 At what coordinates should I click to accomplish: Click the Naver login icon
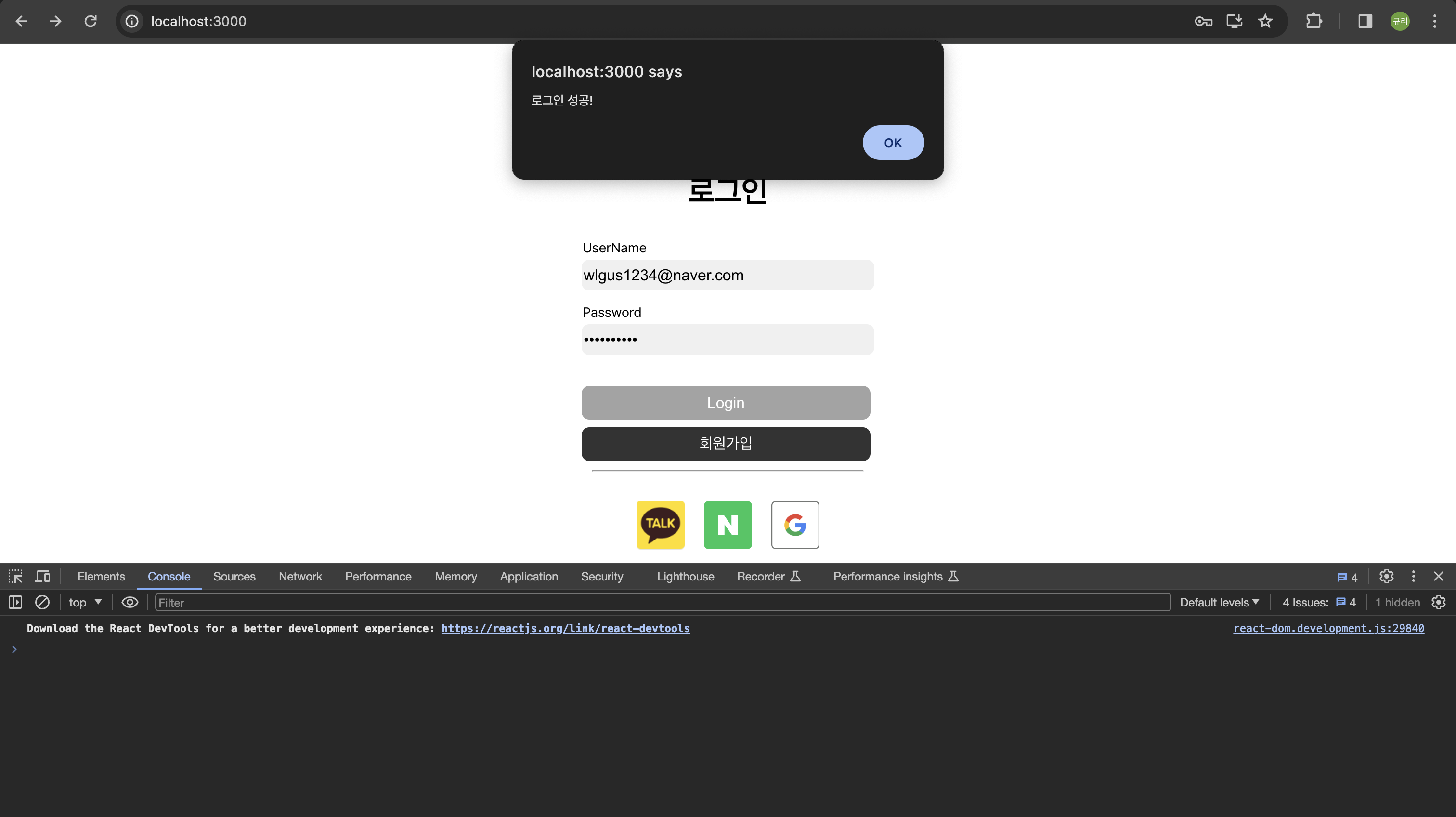coord(728,525)
